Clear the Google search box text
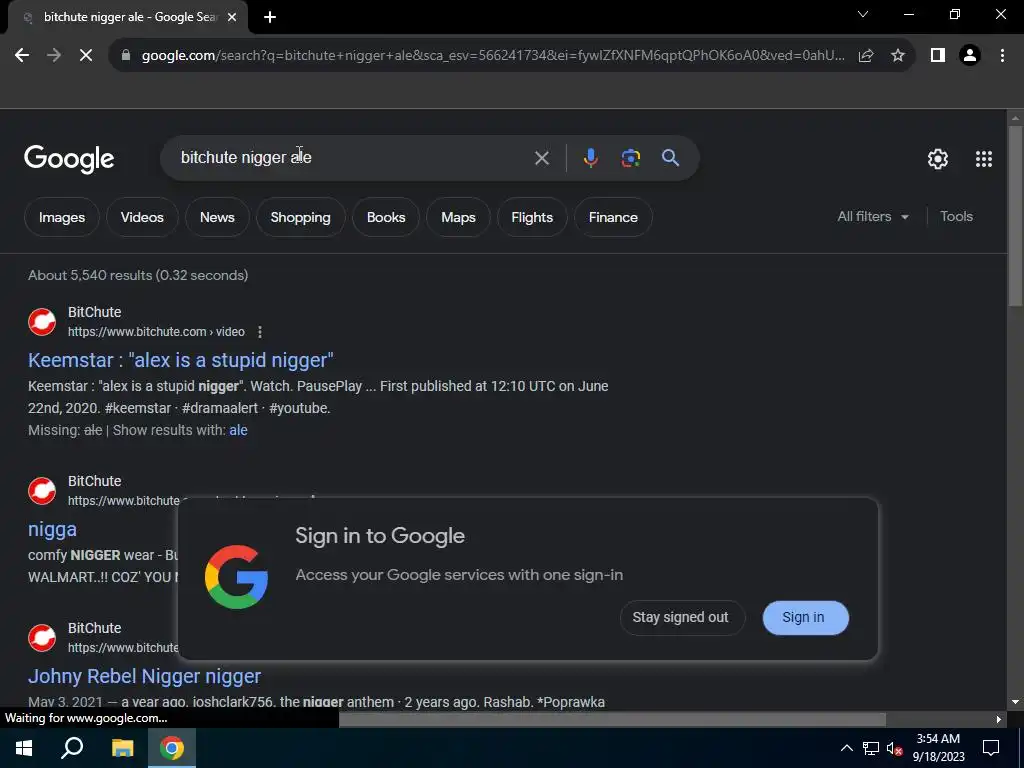 click(541, 158)
